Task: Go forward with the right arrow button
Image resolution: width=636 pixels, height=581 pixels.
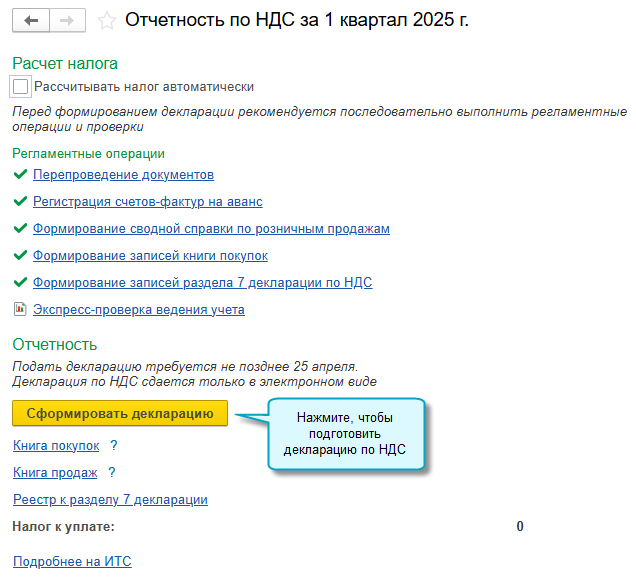Action: [x=67, y=20]
